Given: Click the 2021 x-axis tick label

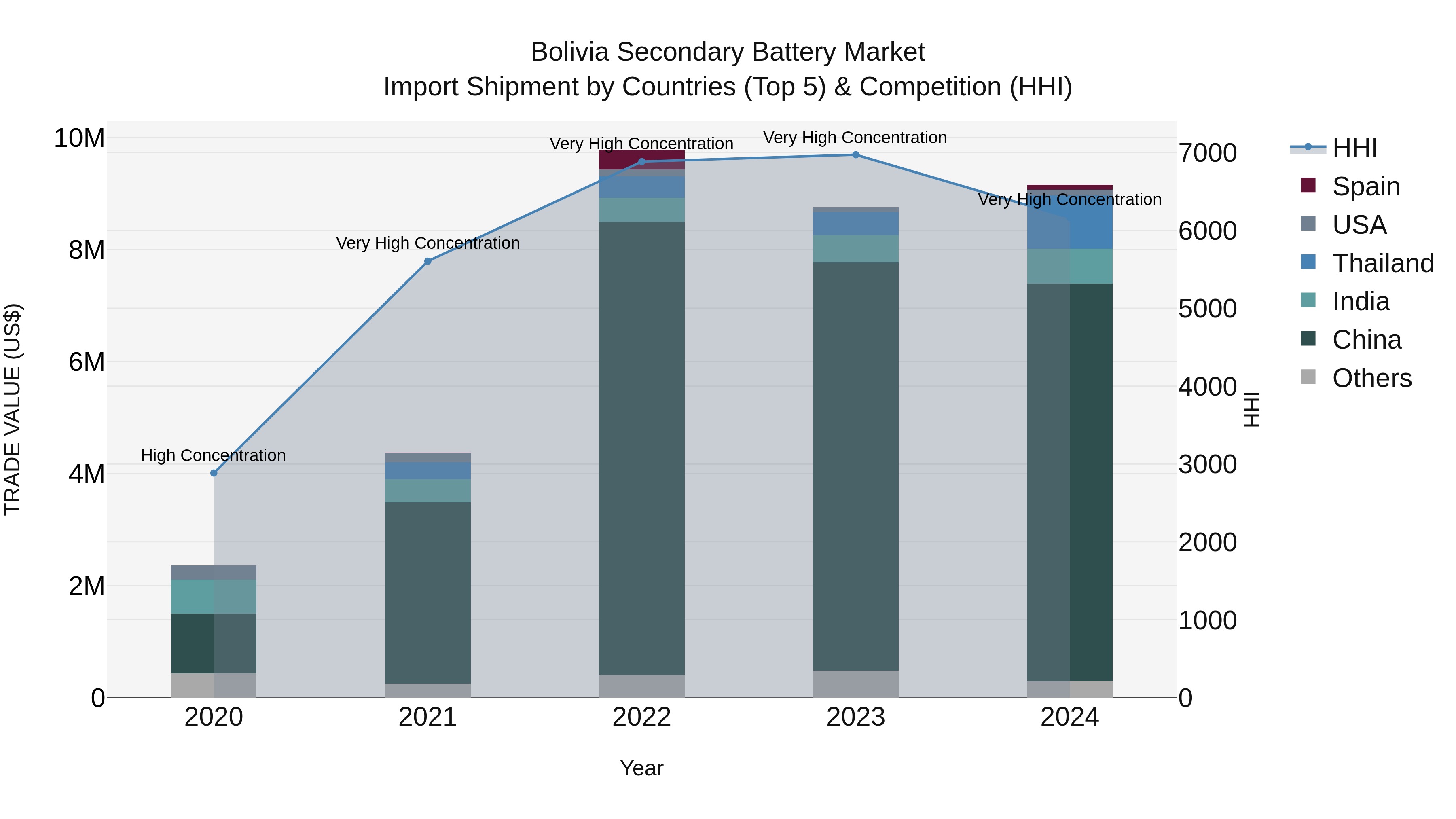Looking at the screenshot, I should click(x=428, y=717).
